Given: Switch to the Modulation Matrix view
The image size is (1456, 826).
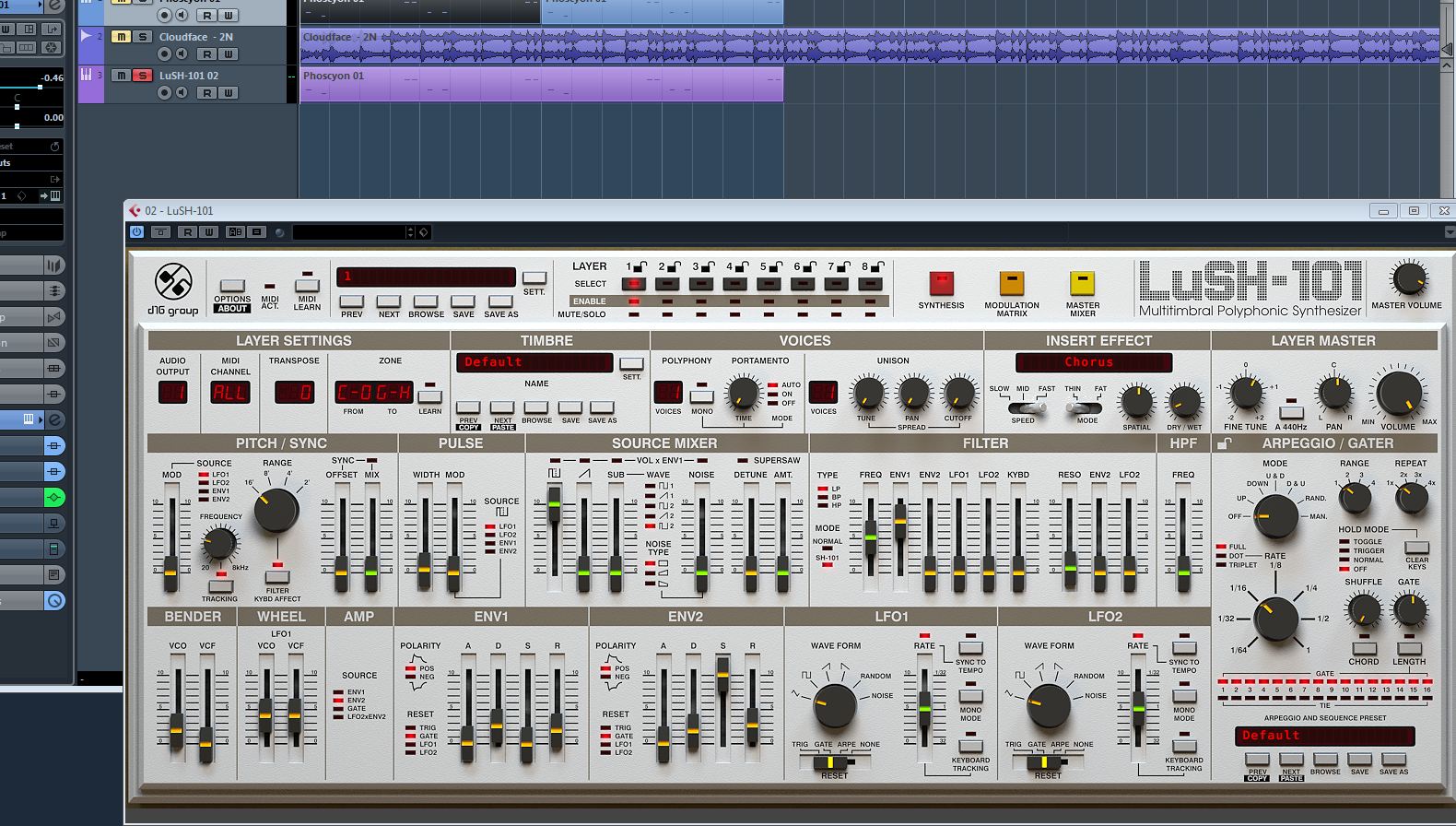Looking at the screenshot, I should (x=1011, y=283).
